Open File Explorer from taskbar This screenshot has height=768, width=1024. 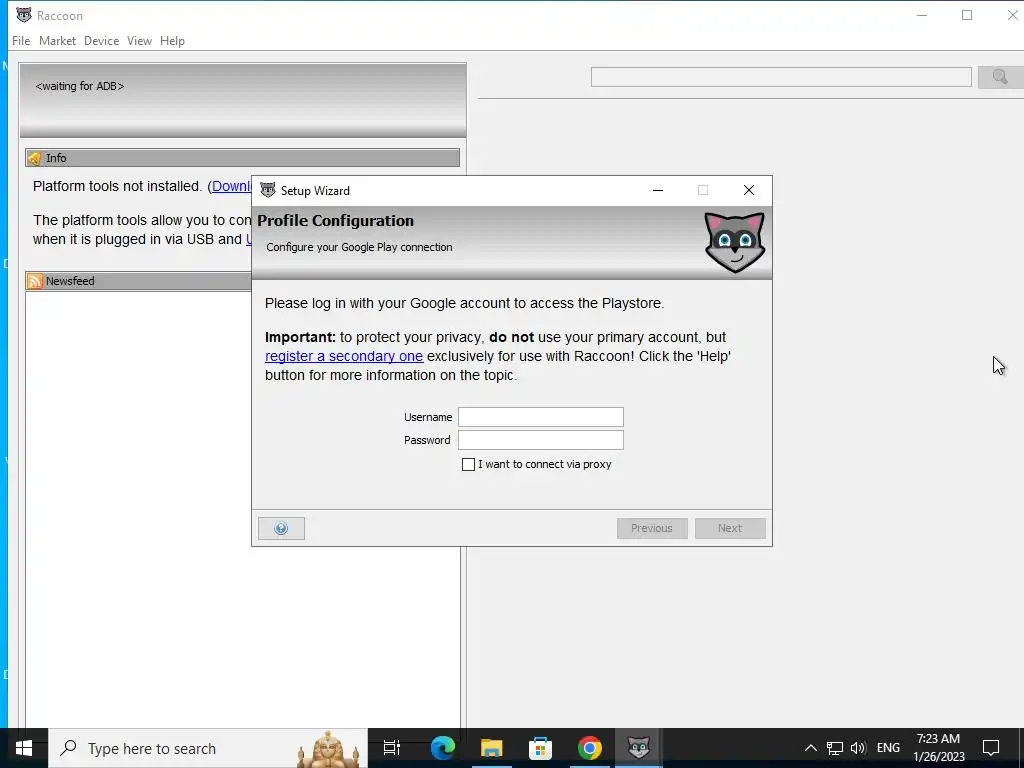tap(491, 748)
